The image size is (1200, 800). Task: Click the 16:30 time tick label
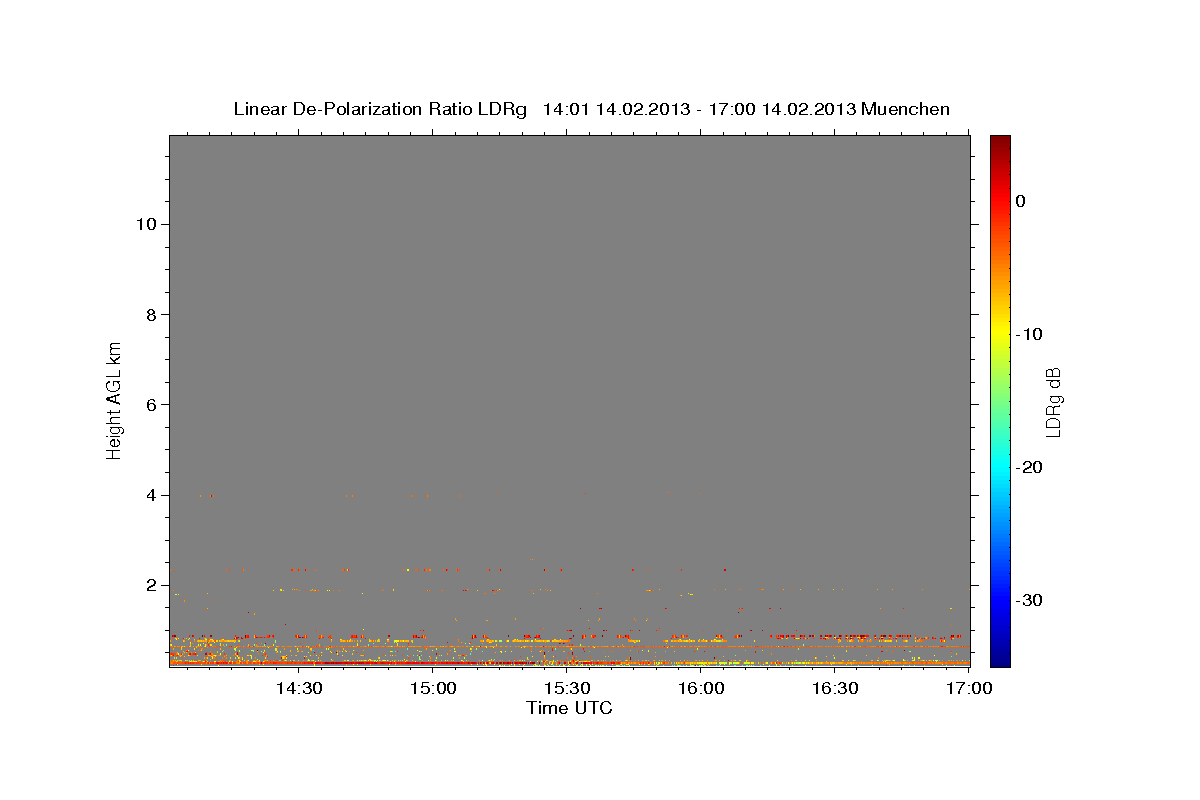pos(835,689)
